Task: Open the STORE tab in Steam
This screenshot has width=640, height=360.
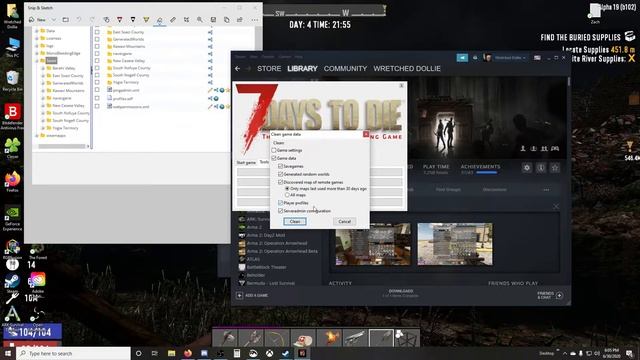Action: click(269, 69)
